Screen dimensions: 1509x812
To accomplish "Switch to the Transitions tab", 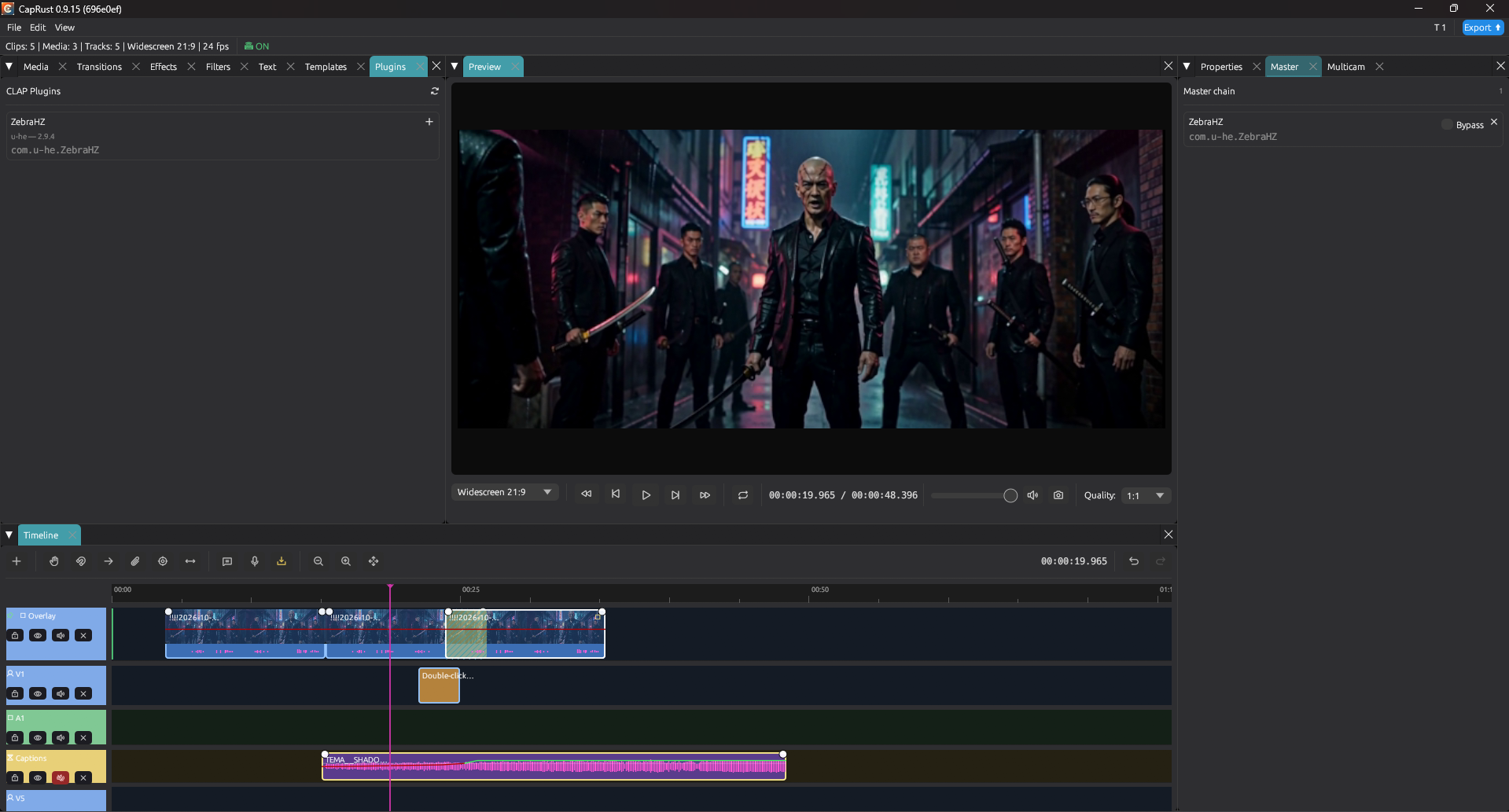I will pyautogui.click(x=99, y=67).
